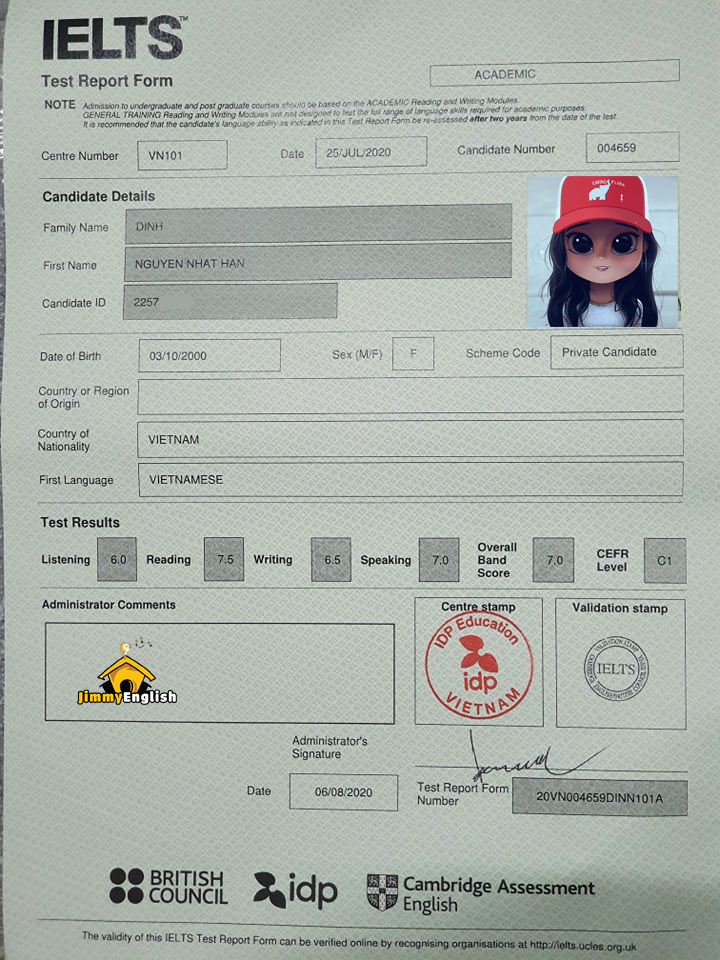Click the round IELTS validation stamp
720x960 pixels.
[x=617, y=668]
